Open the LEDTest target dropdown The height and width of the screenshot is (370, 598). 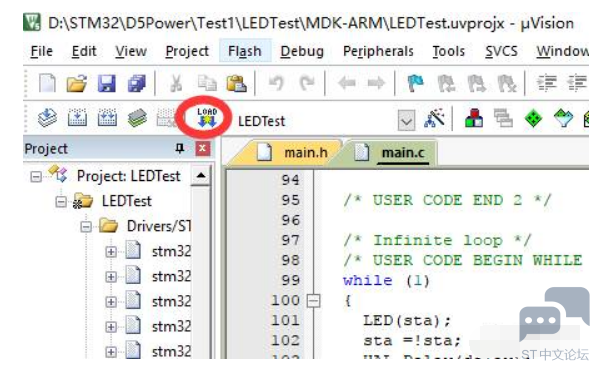pyautogui.click(x=406, y=121)
